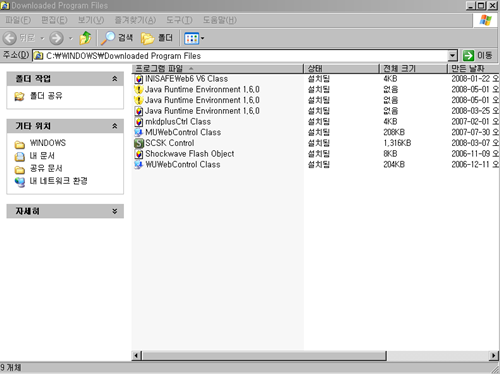Sort by the 프로그램 파일 column header
This screenshot has height=374, width=500.
218,69
